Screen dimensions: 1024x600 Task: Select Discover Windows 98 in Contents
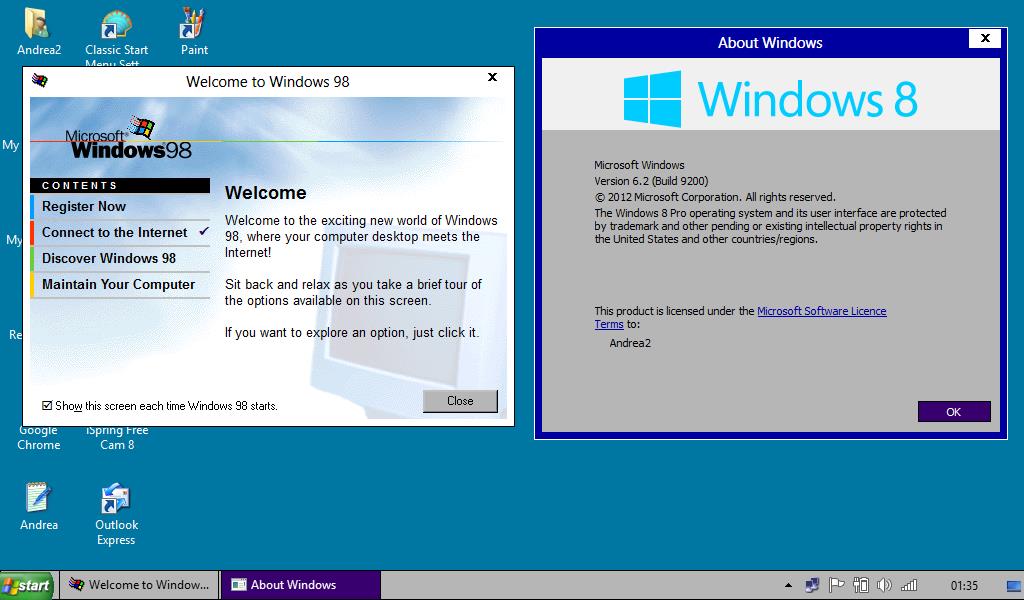(120, 259)
